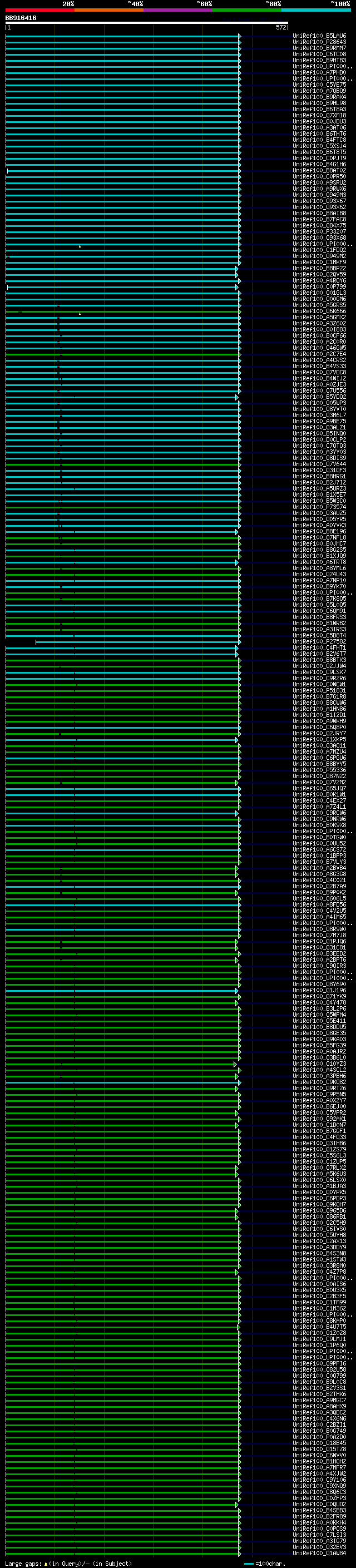Select the hit label UniRef100_P27582
Viewport: 356px width, 1568px height.
(x=319, y=641)
